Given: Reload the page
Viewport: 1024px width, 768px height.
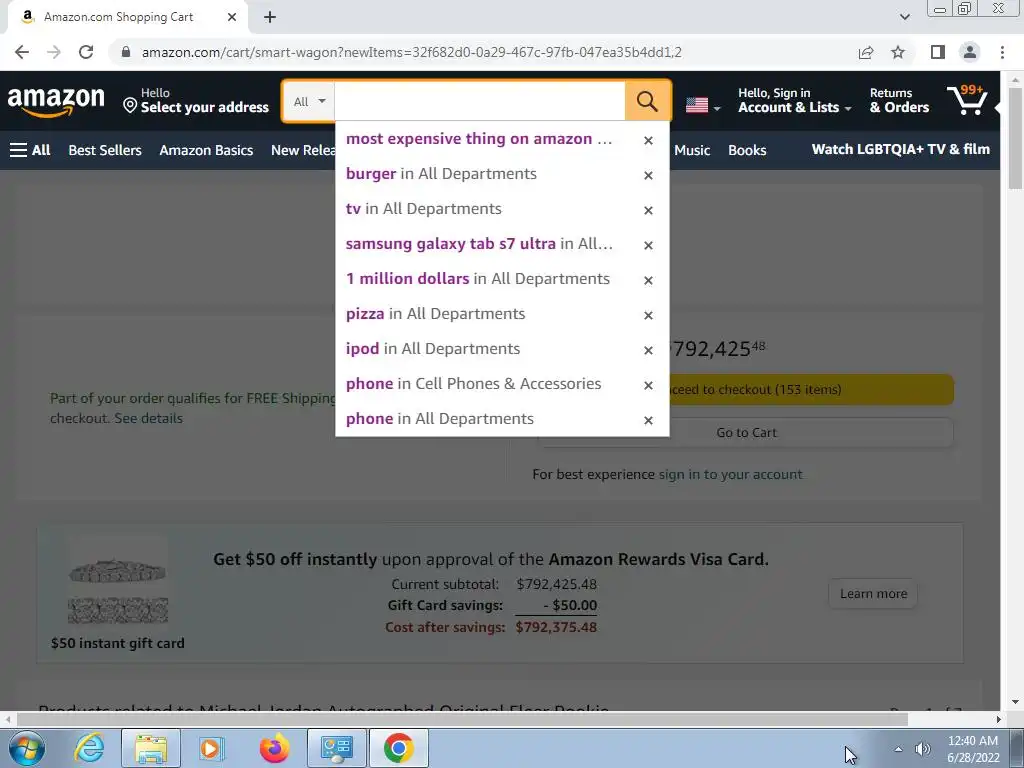Looking at the screenshot, I should tap(86, 52).
